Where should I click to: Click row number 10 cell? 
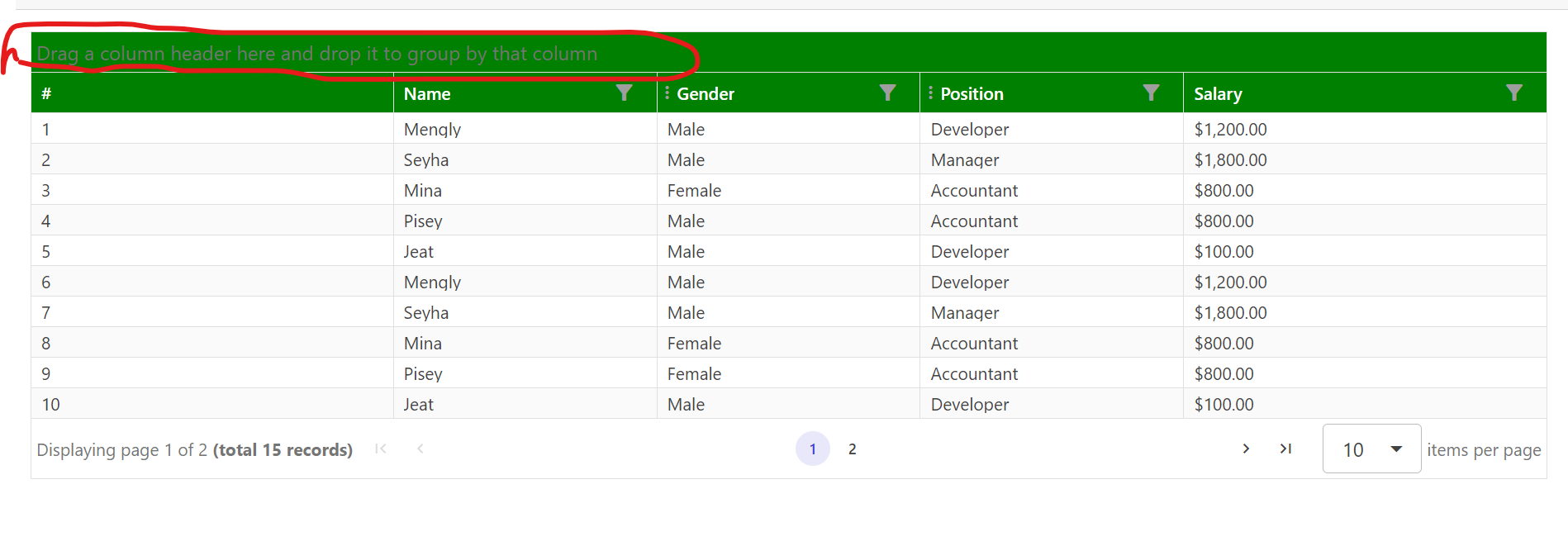pos(212,404)
